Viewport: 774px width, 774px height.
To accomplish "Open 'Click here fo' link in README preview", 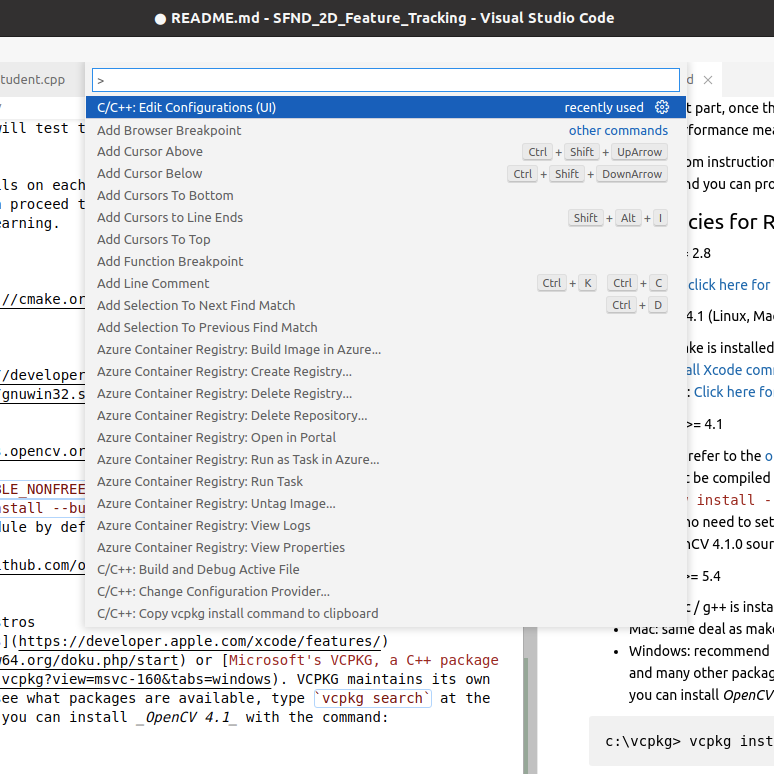I will coord(734,392).
